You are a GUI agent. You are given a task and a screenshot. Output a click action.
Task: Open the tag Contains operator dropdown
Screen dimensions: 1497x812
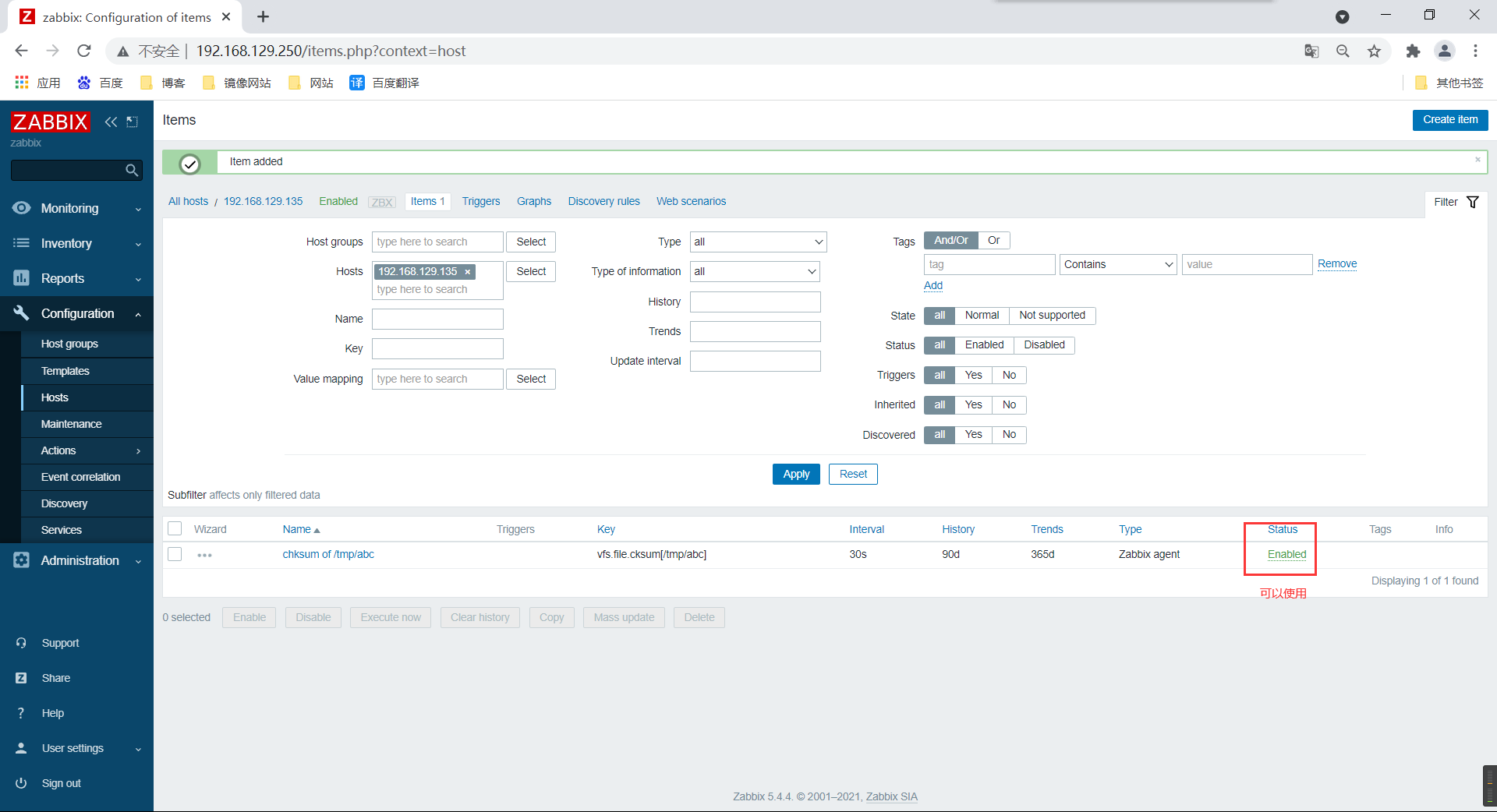point(1118,265)
